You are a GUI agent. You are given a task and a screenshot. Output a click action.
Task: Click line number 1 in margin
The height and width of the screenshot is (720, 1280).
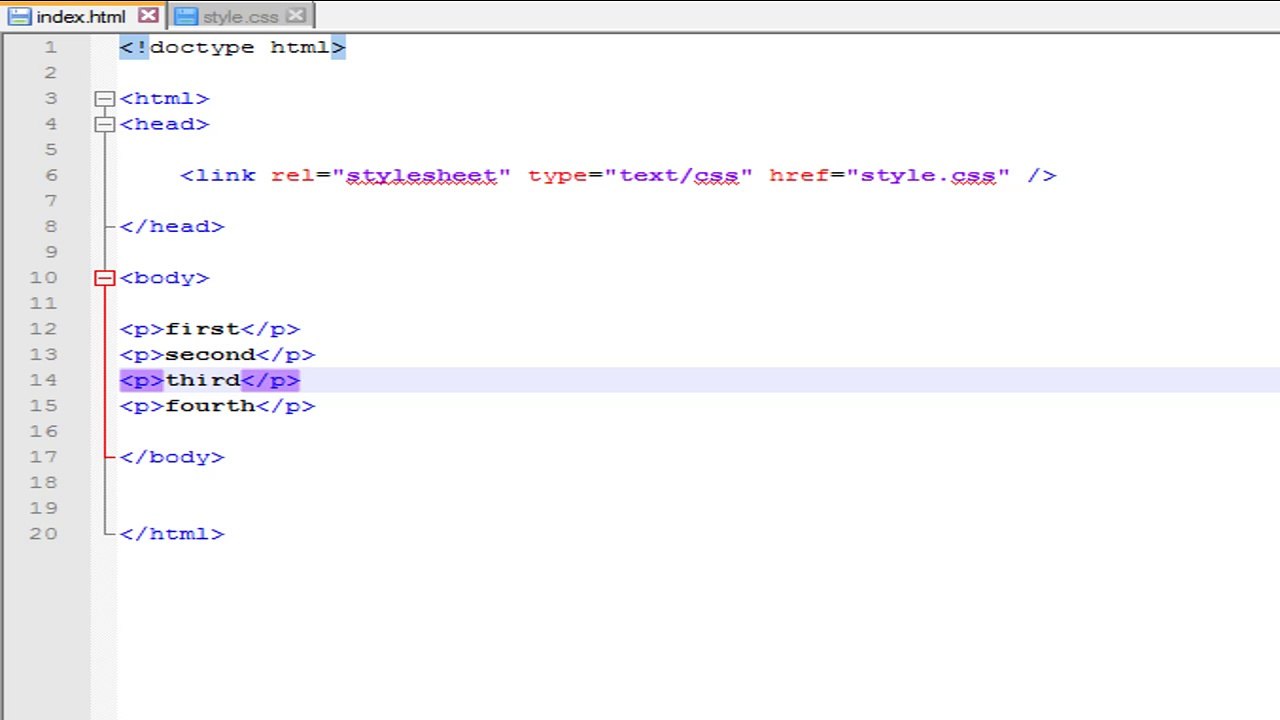(x=51, y=47)
